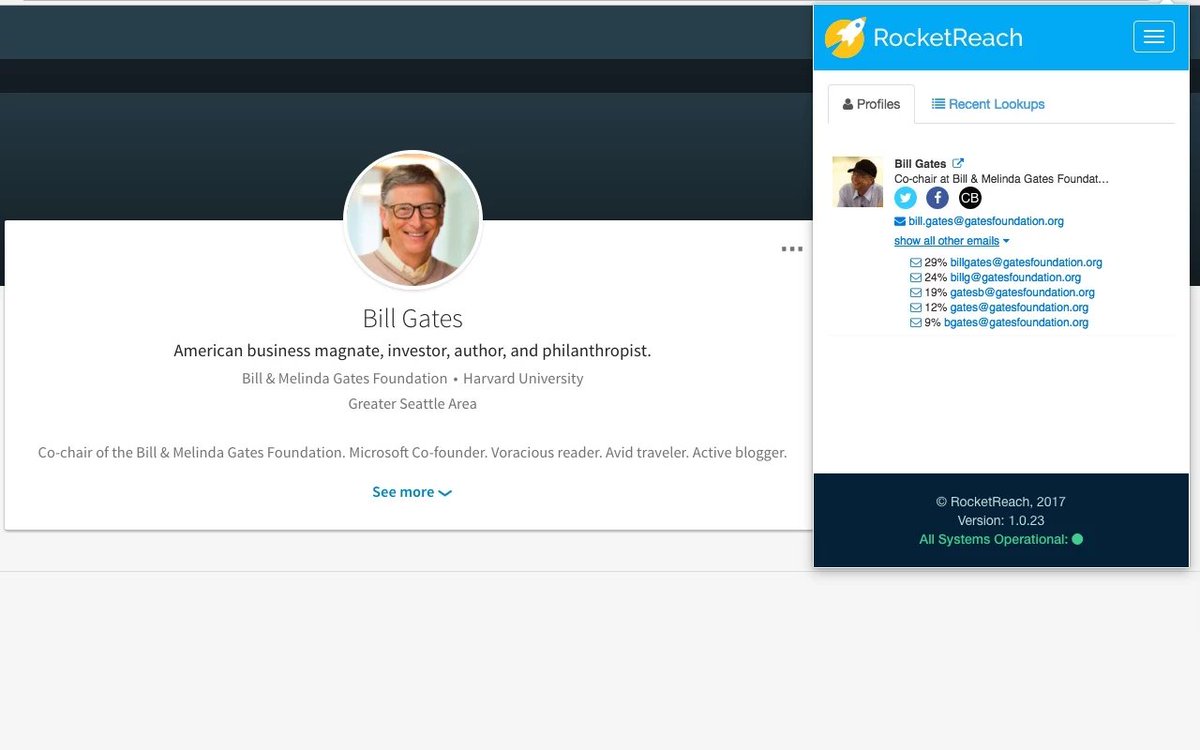Click the 29% confidence value
This screenshot has height=750, width=1200.
pos(936,263)
